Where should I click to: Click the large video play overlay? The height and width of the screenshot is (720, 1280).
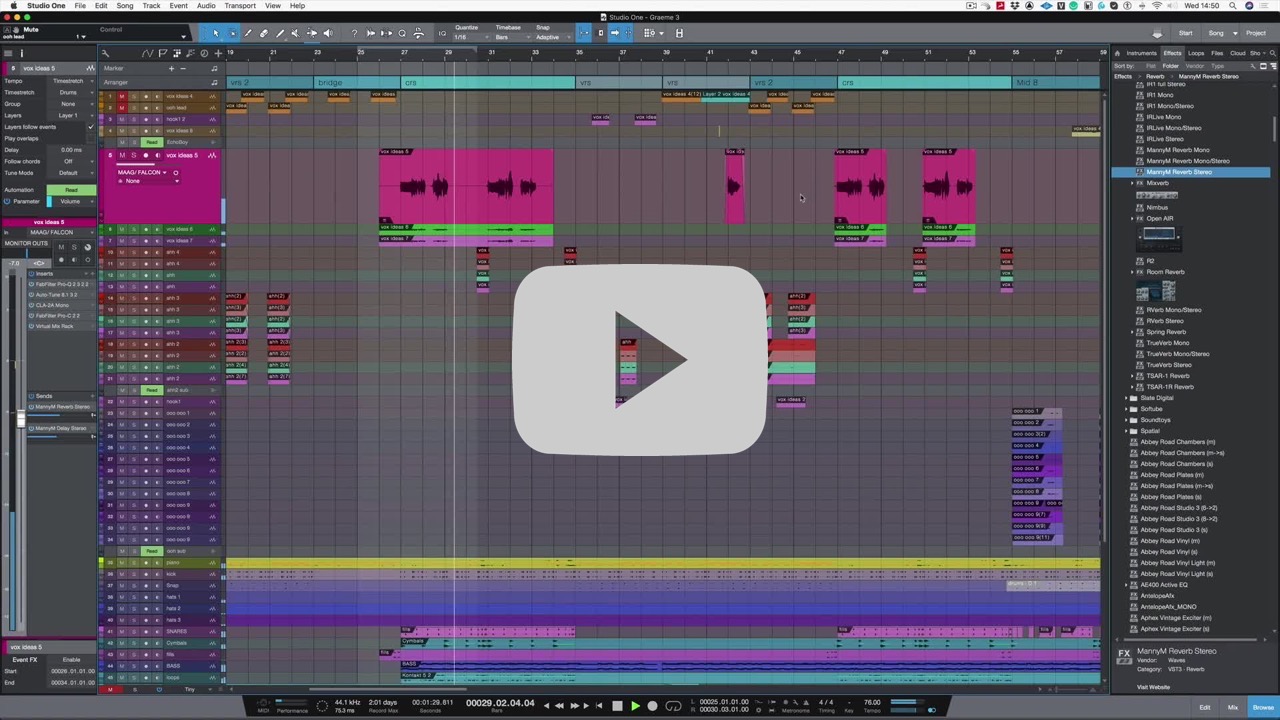point(640,360)
